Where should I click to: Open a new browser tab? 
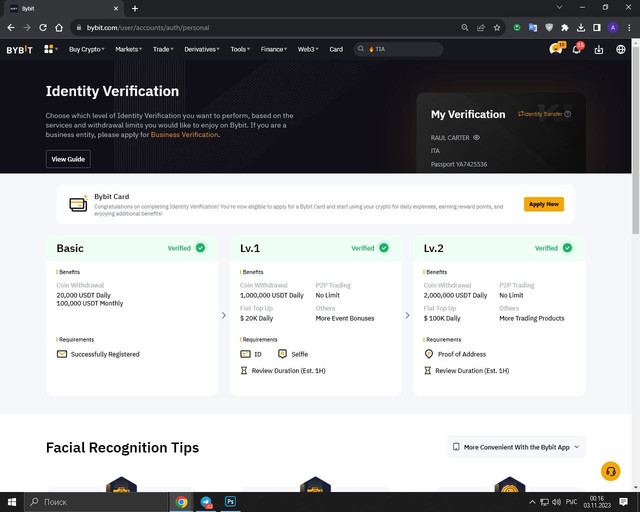(x=135, y=8)
